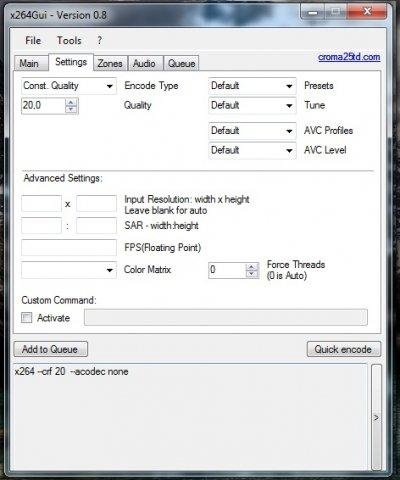Viewport: 400px width, 480px height.
Task: Click the Quality value field showing 20.0
Action: click(x=43, y=106)
